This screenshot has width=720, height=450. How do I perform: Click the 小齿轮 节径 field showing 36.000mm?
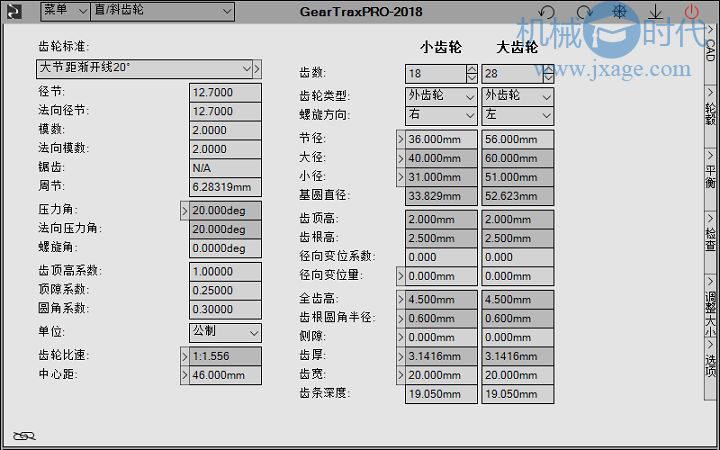[x=441, y=139]
